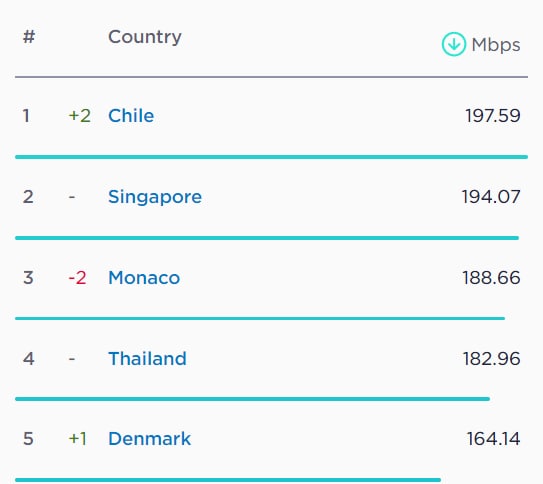The height and width of the screenshot is (484, 543).
Task: Select Singapore's 194.07 speed value
Action: (x=491, y=197)
